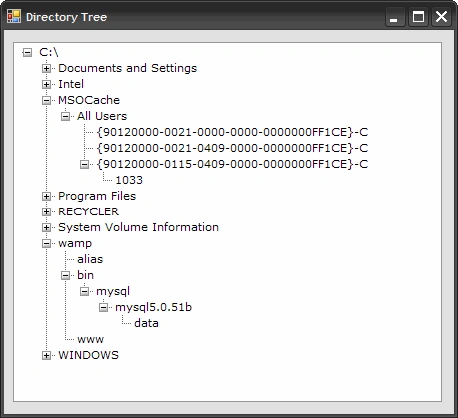Select the wamp folder label

point(75,243)
